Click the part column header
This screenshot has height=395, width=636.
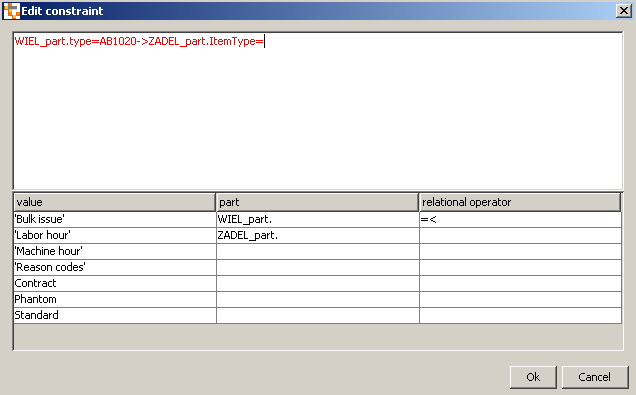click(318, 202)
